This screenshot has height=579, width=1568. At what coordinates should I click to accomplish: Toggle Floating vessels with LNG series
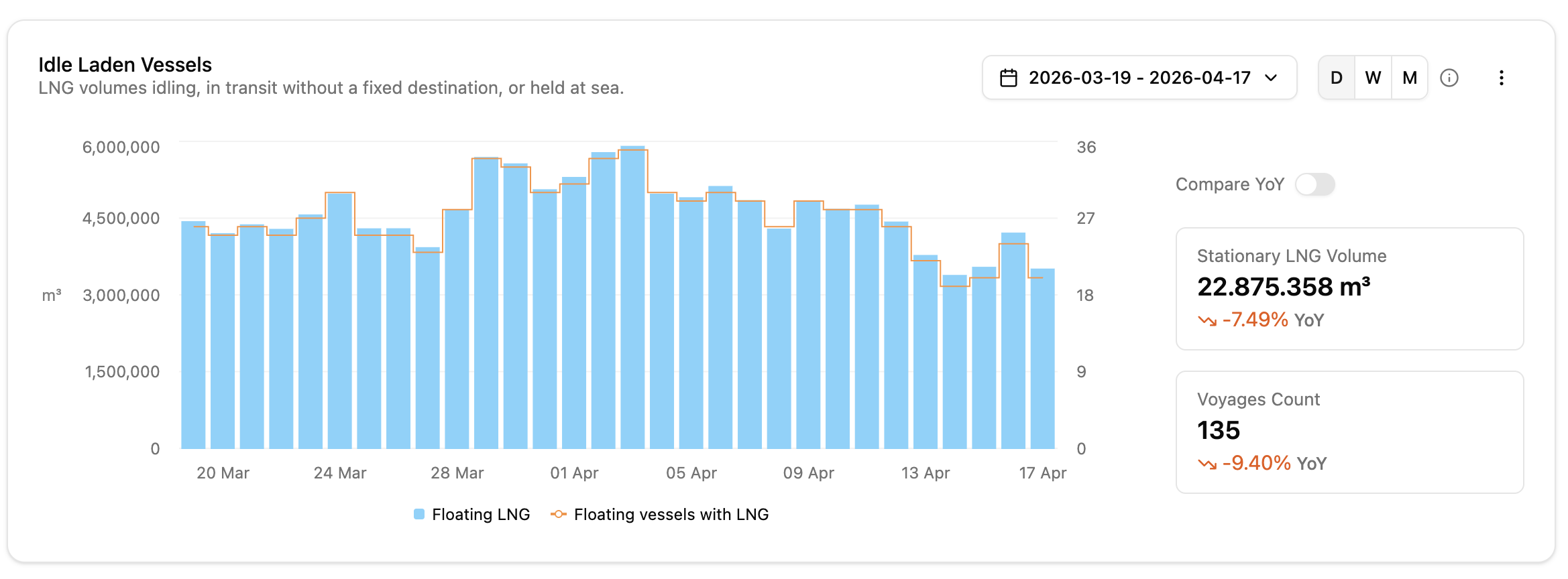[660, 514]
